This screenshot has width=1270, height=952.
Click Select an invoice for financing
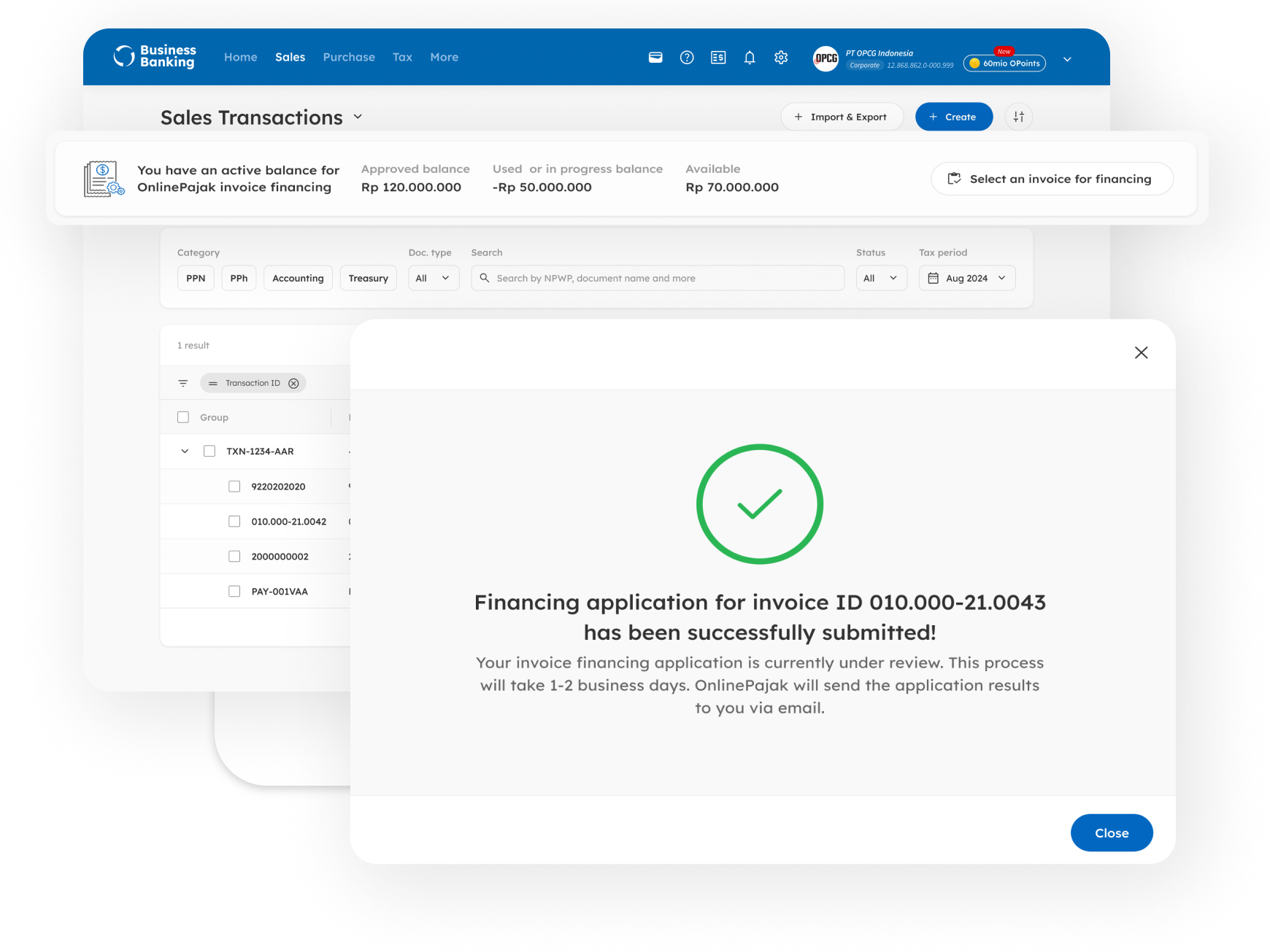pos(1052,179)
